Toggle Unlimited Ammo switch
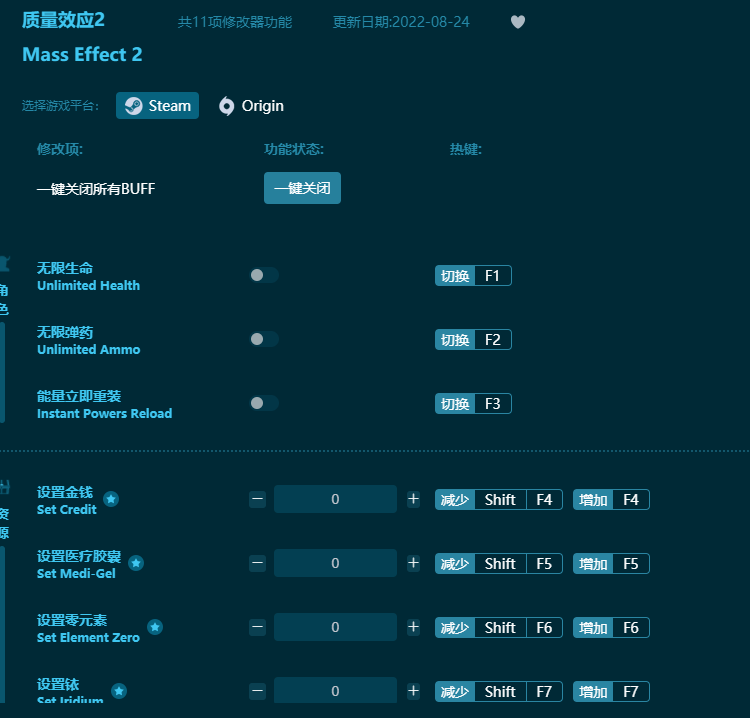750x718 pixels. 264,339
